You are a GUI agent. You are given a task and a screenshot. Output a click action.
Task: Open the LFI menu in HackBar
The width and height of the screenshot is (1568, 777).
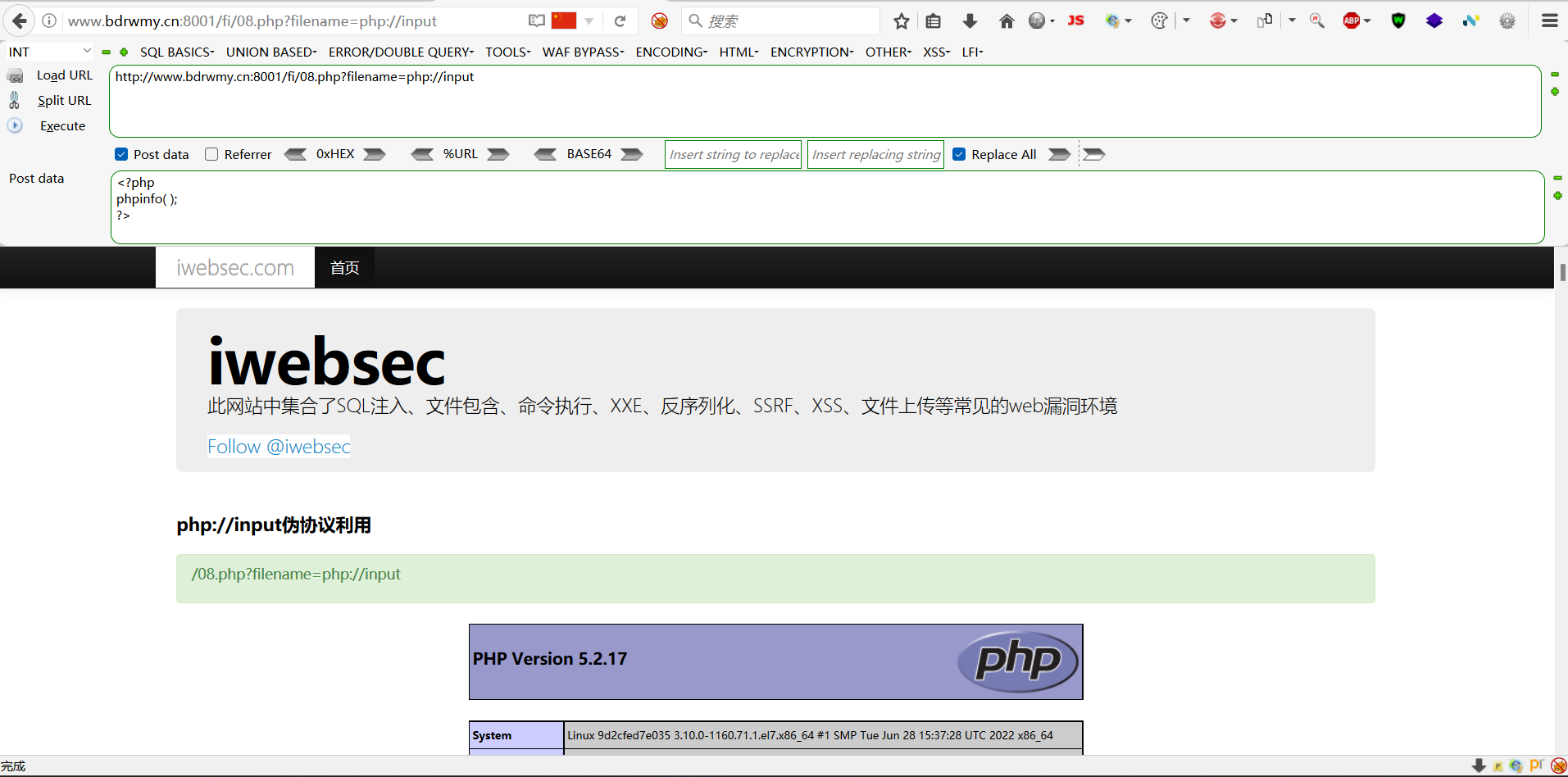[x=973, y=52]
